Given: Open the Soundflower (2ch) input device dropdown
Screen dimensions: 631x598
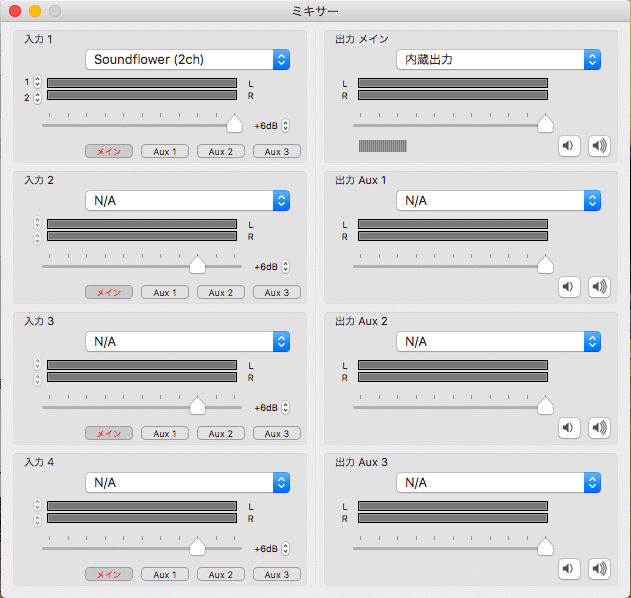Looking at the screenshot, I should 188,60.
